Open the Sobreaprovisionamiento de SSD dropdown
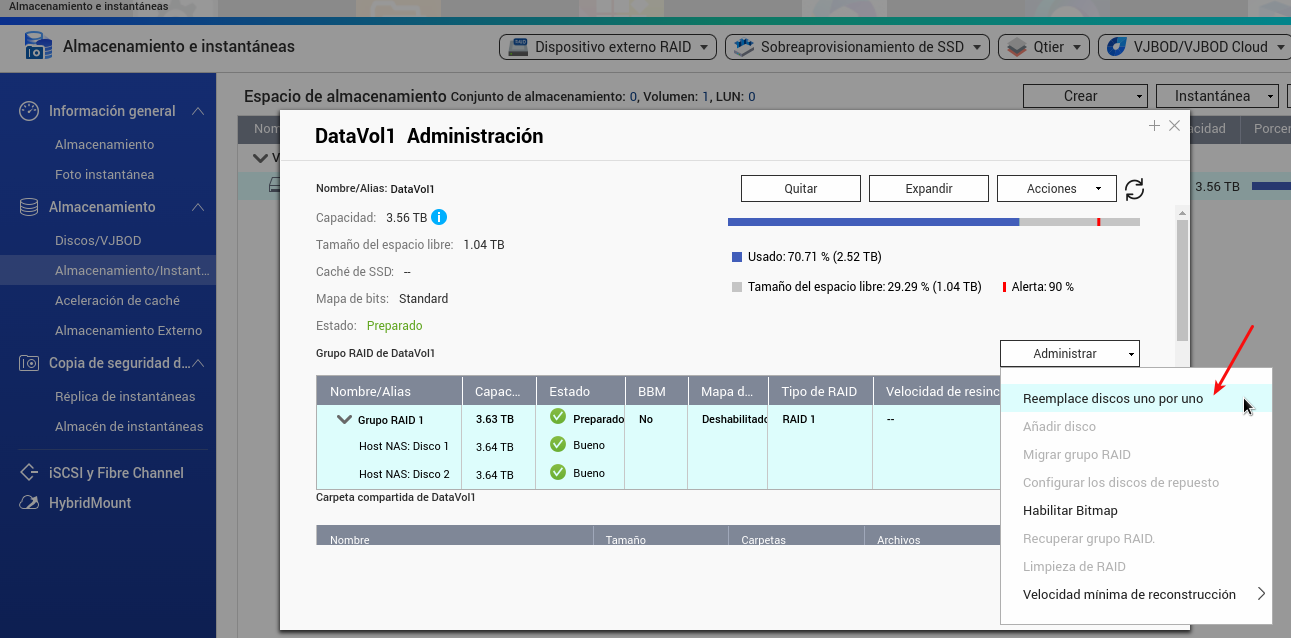 tap(857, 47)
